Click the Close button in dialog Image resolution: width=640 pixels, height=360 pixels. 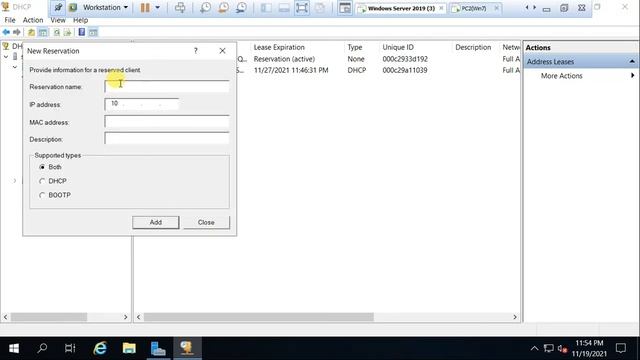[206, 222]
